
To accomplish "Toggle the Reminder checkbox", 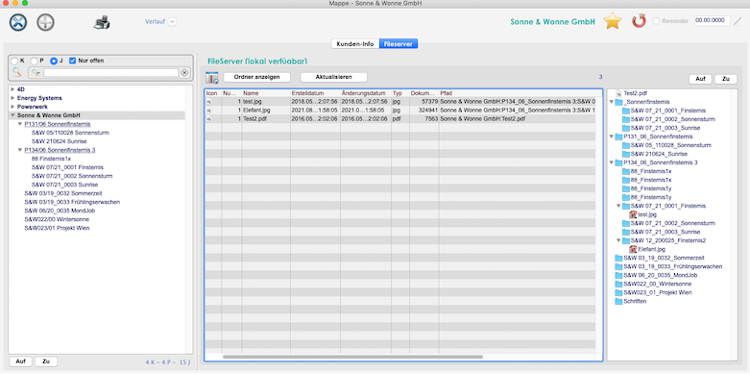I will [656, 21].
